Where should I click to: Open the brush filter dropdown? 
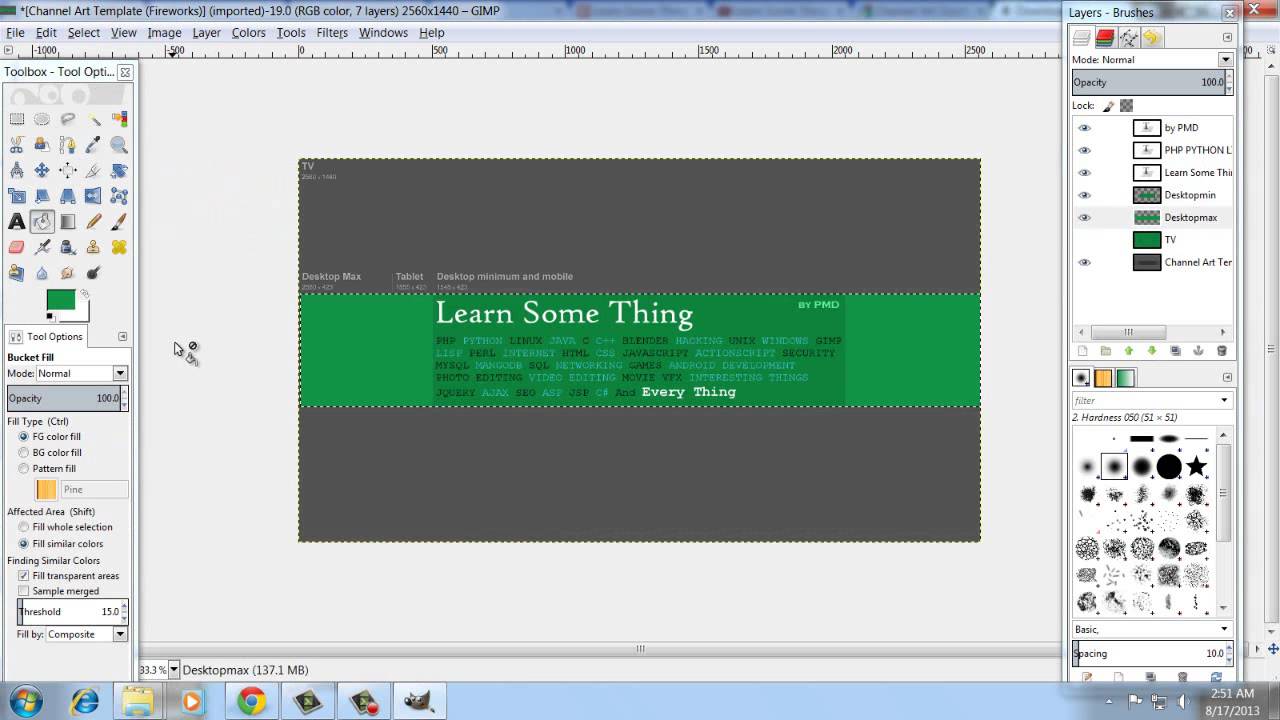point(1224,400)
